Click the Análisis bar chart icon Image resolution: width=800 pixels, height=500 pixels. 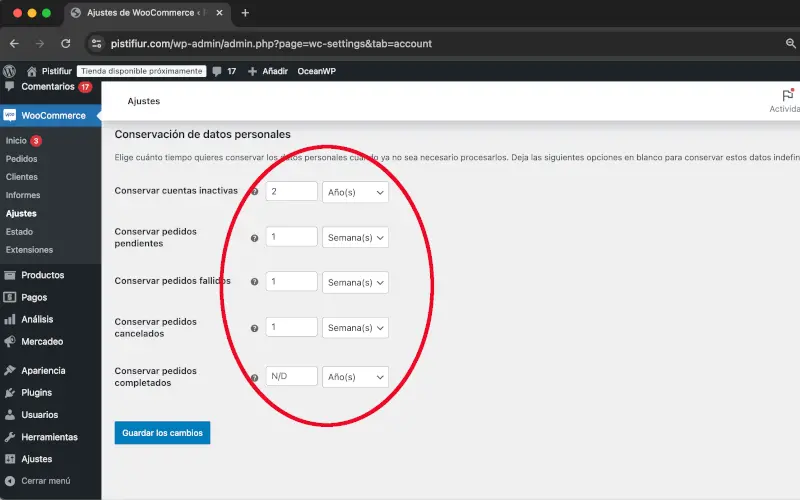[10, 319]
